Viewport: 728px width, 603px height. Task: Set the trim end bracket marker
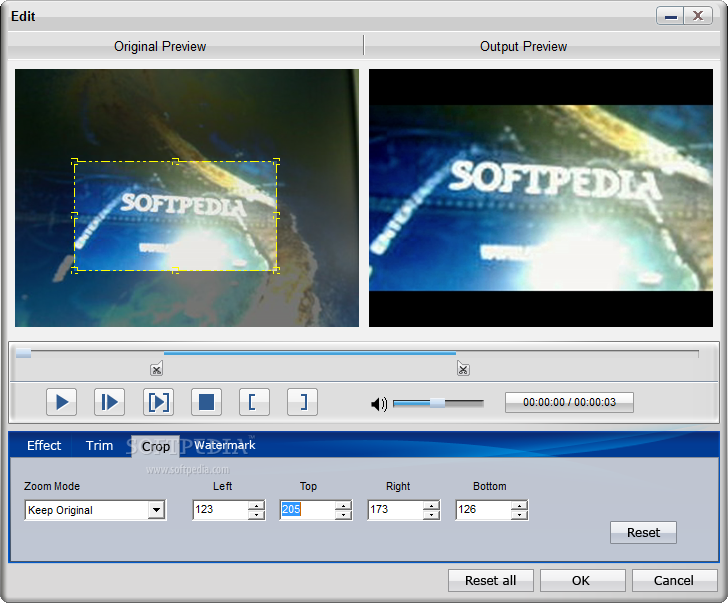coord(302,402)
